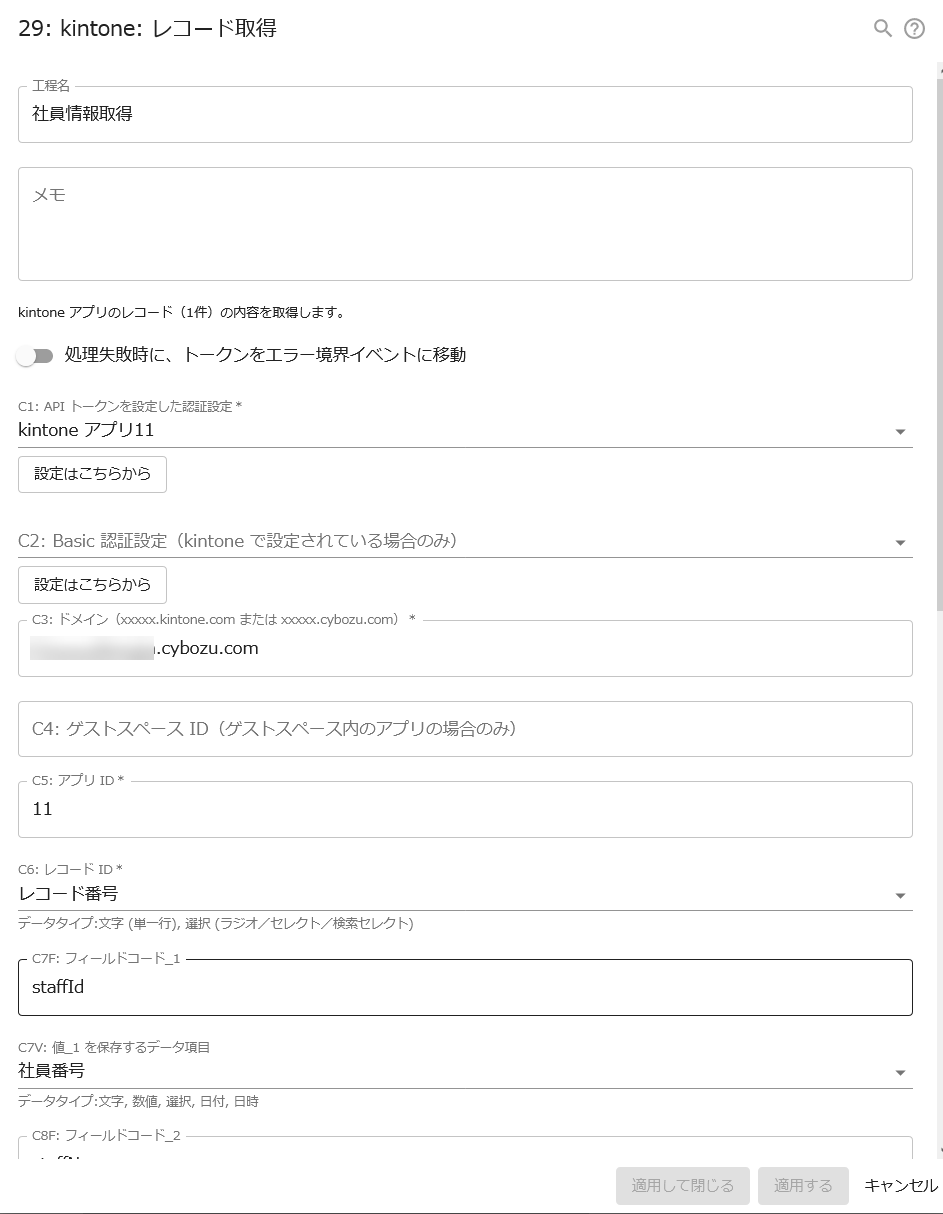Open the C7V 値_1 data item dropdown
The width and height of the screenshot is (943, 1214).
tap(901, 1071)
